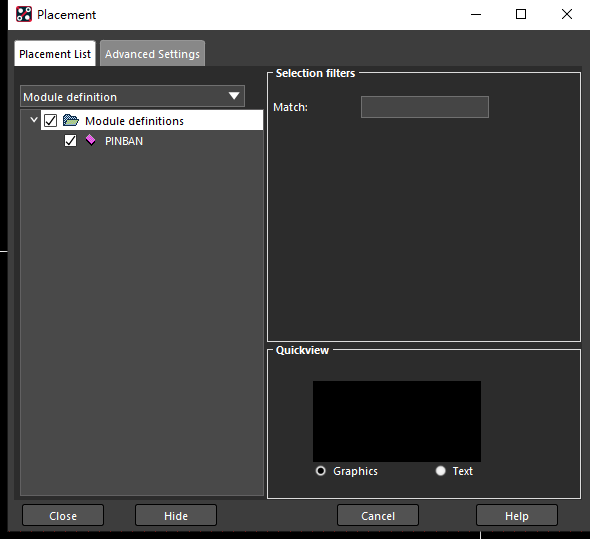The height and width of the screenshot is (539, 590).
Task: Click the Match input field
Action: pos(425,107)
